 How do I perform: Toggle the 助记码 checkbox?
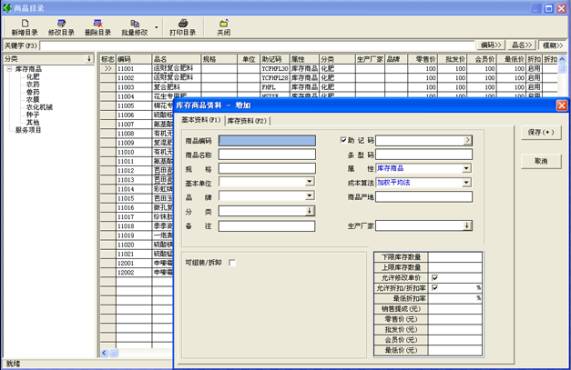[x=343, y=140]
